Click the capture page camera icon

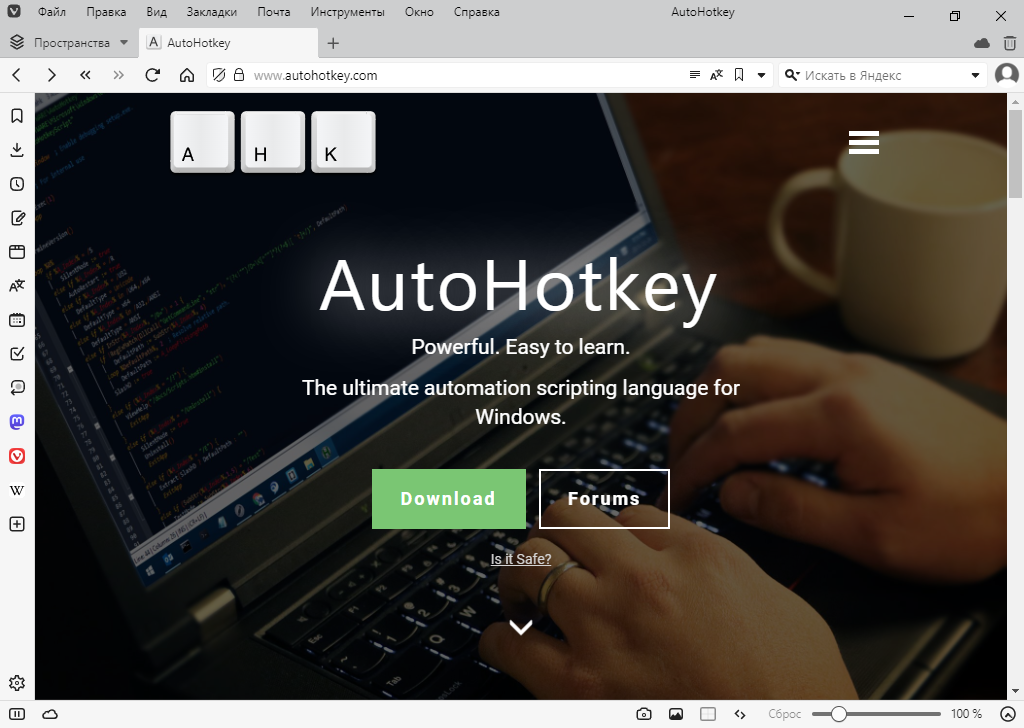[x=644, y=714]
